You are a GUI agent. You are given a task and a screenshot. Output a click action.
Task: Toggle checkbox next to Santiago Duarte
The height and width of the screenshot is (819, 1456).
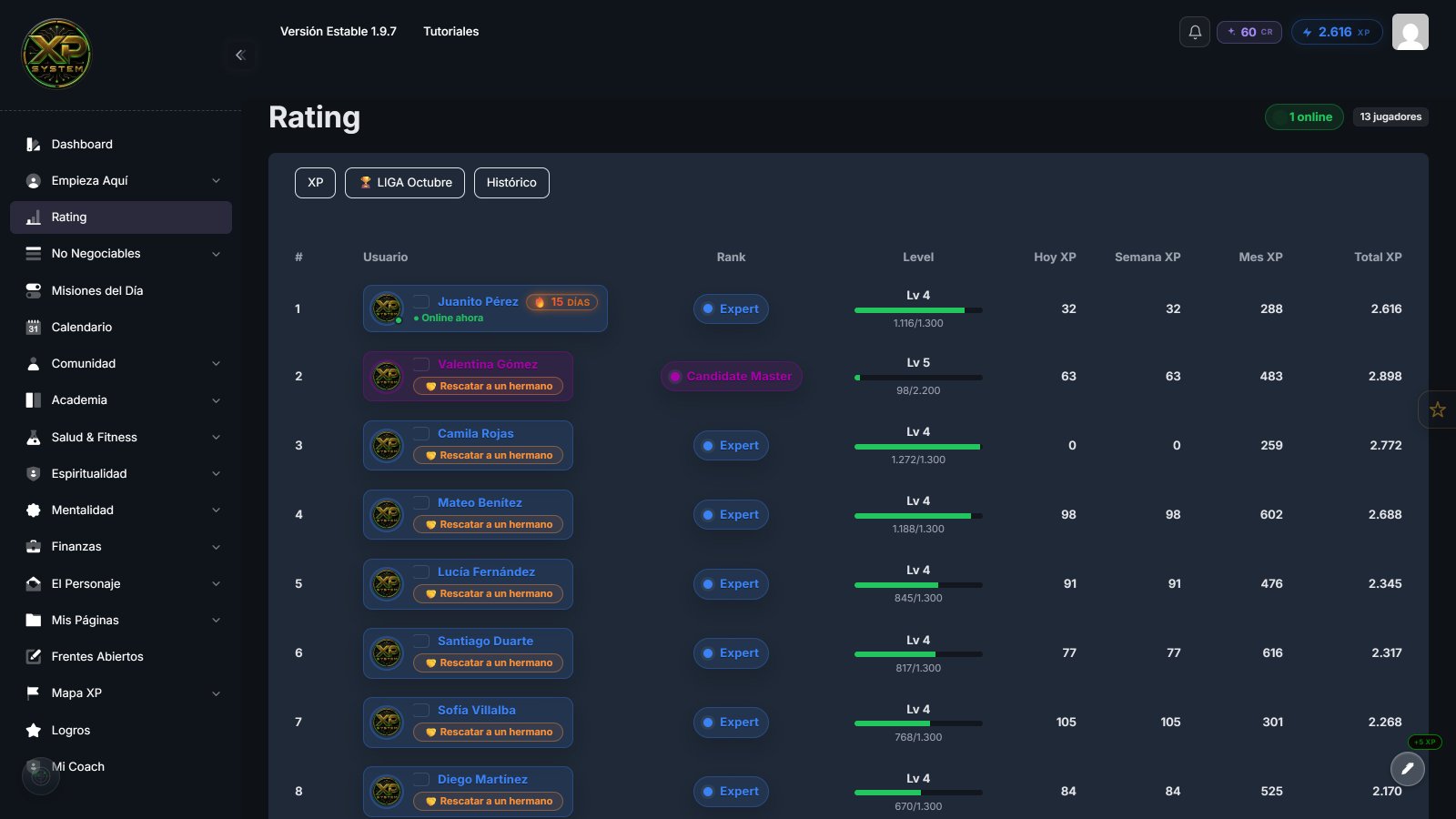421,641
